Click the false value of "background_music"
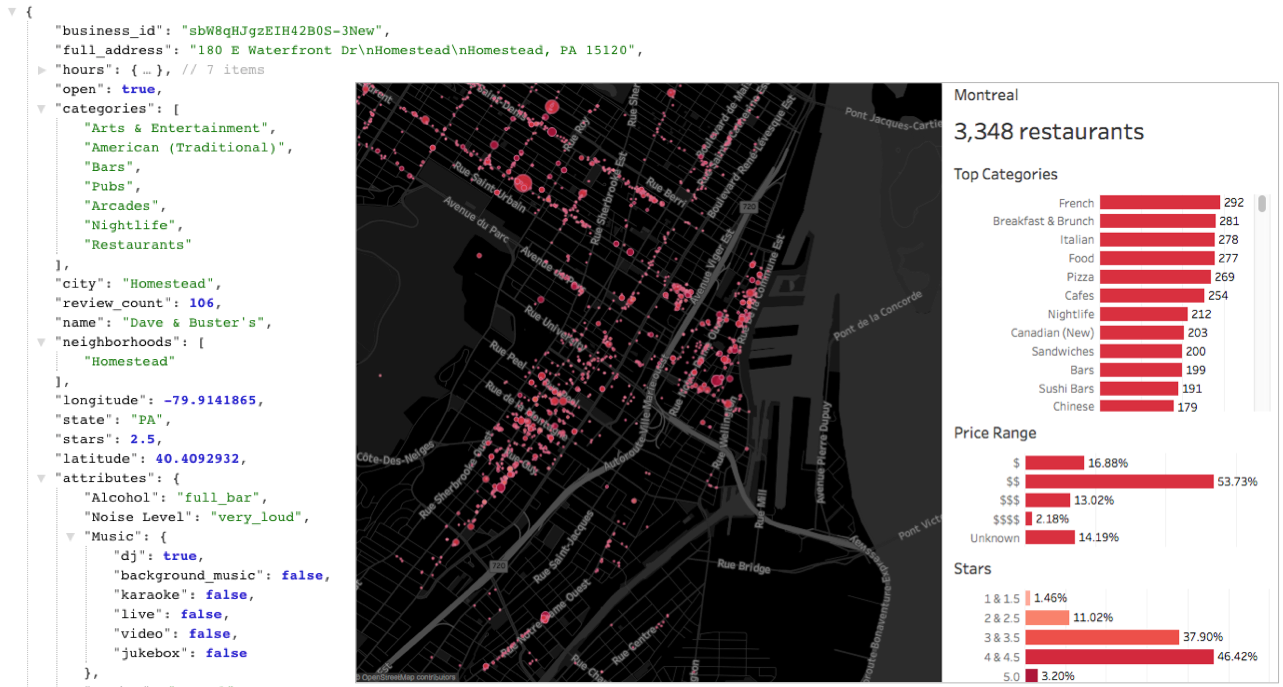 click(303, 576)
